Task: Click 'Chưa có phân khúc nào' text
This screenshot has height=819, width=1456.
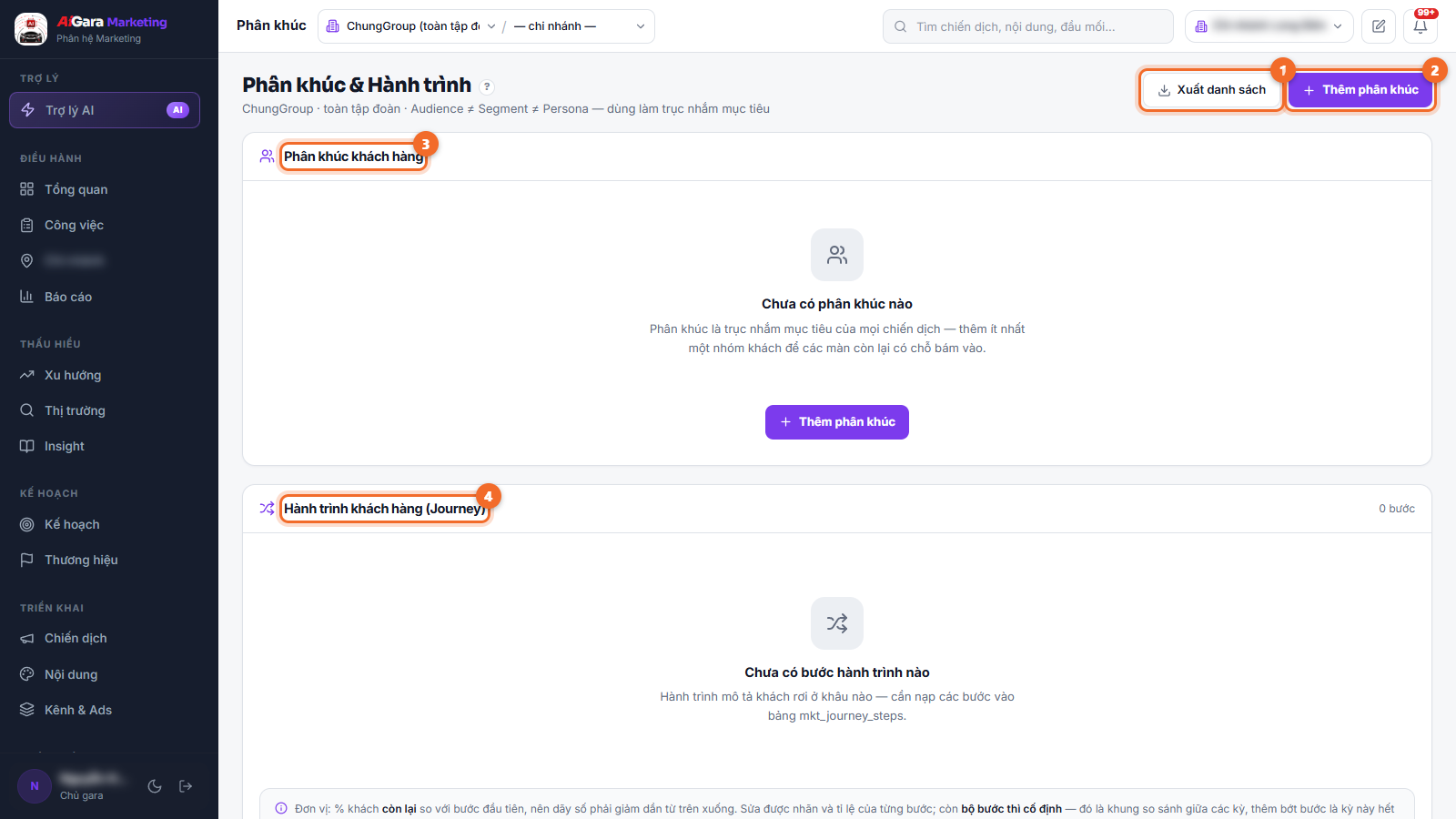Action: pyautogui.click(x=837, y=304)
